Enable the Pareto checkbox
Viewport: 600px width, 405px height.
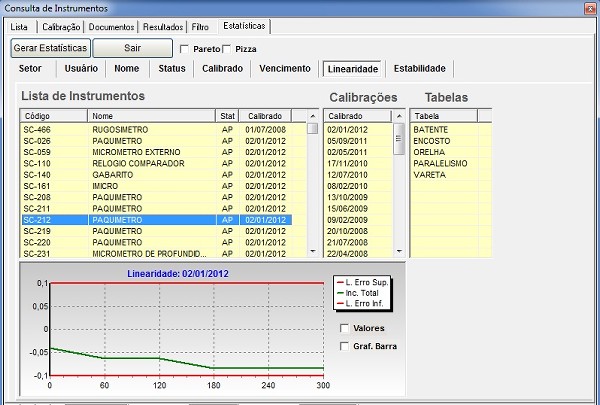coord(184,49)
